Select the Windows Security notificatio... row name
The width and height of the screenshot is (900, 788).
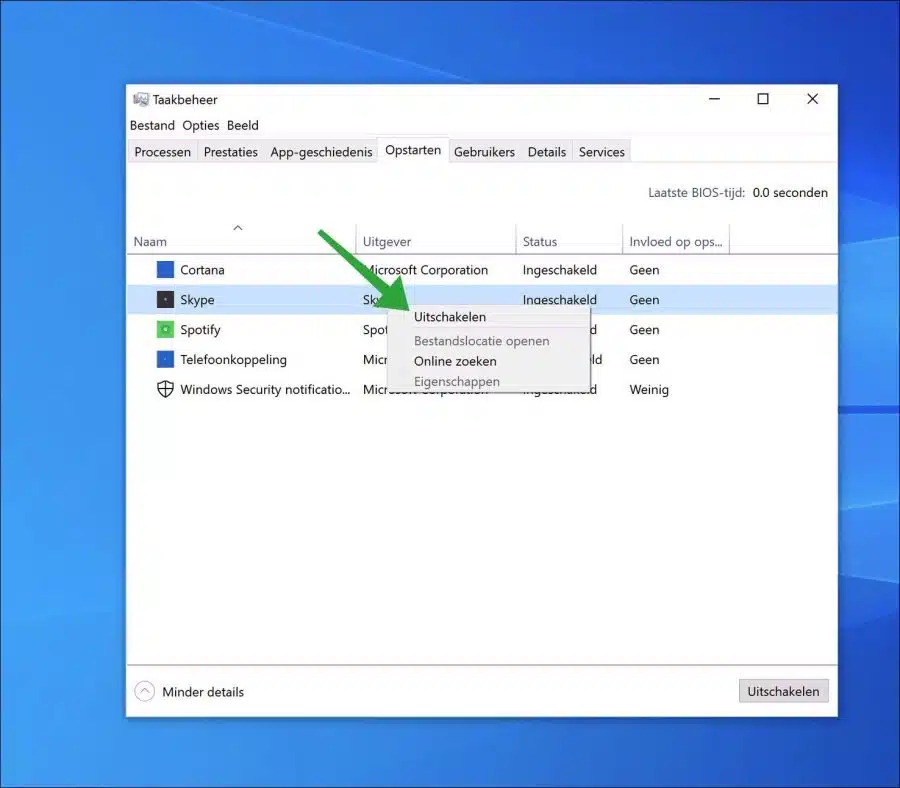[x=265, y=389]
